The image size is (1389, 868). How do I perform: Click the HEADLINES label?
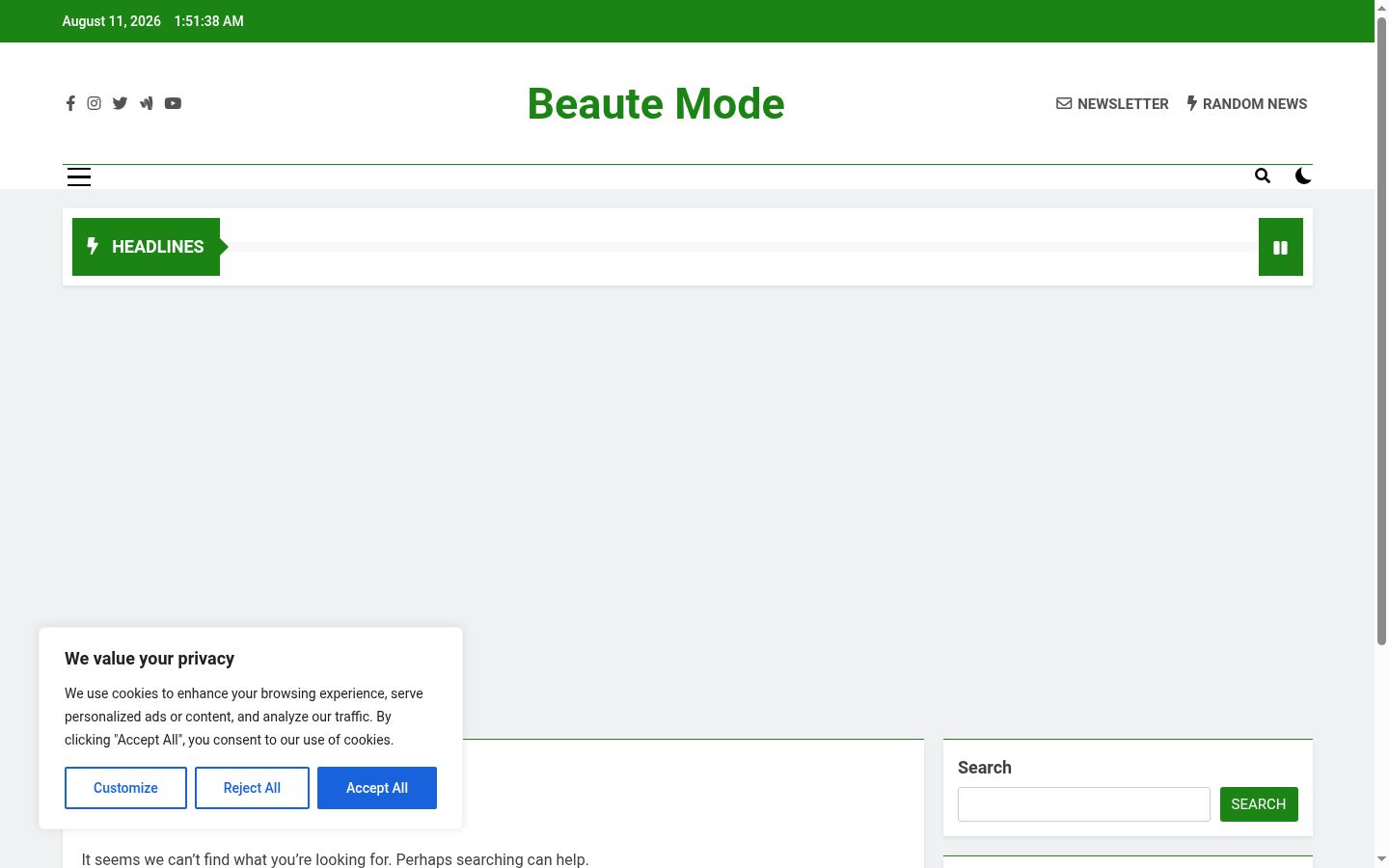(158, 247)
